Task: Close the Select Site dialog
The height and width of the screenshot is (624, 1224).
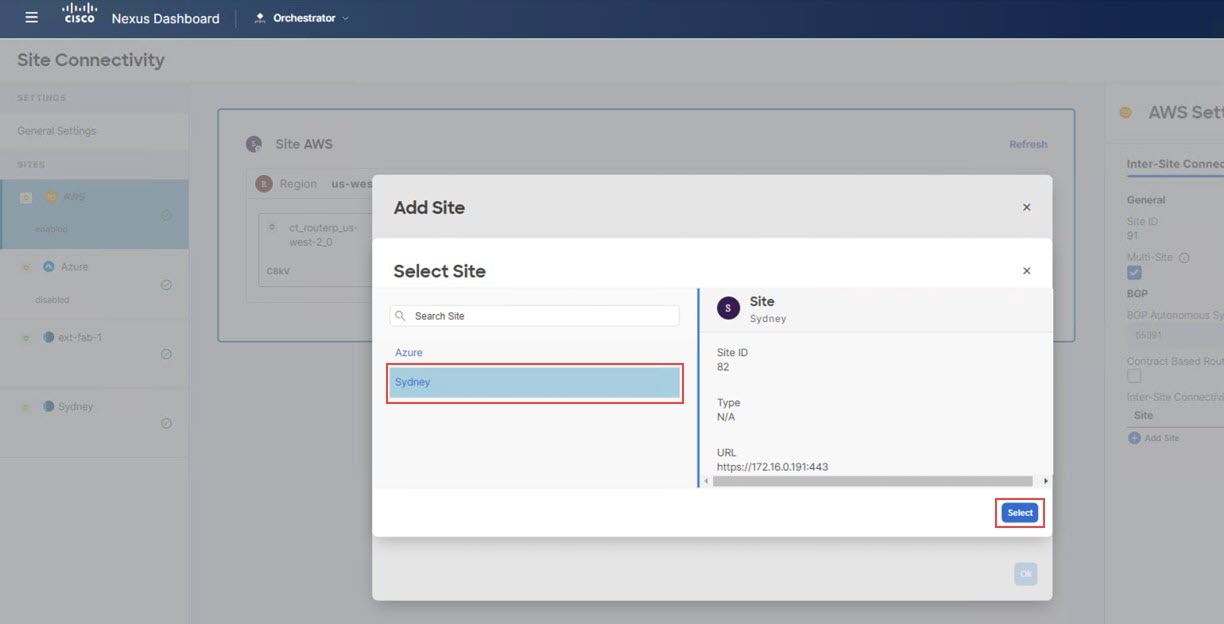Action: click(x=1026, y=270)
